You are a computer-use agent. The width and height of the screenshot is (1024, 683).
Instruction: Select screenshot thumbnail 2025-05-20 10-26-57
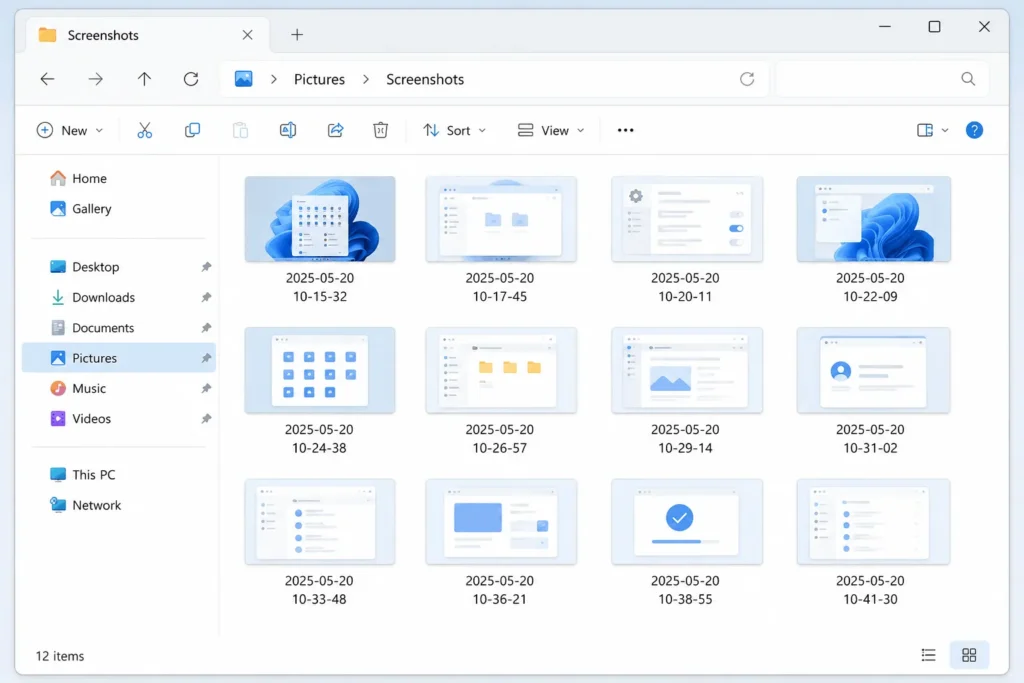[x=500, y=370]
